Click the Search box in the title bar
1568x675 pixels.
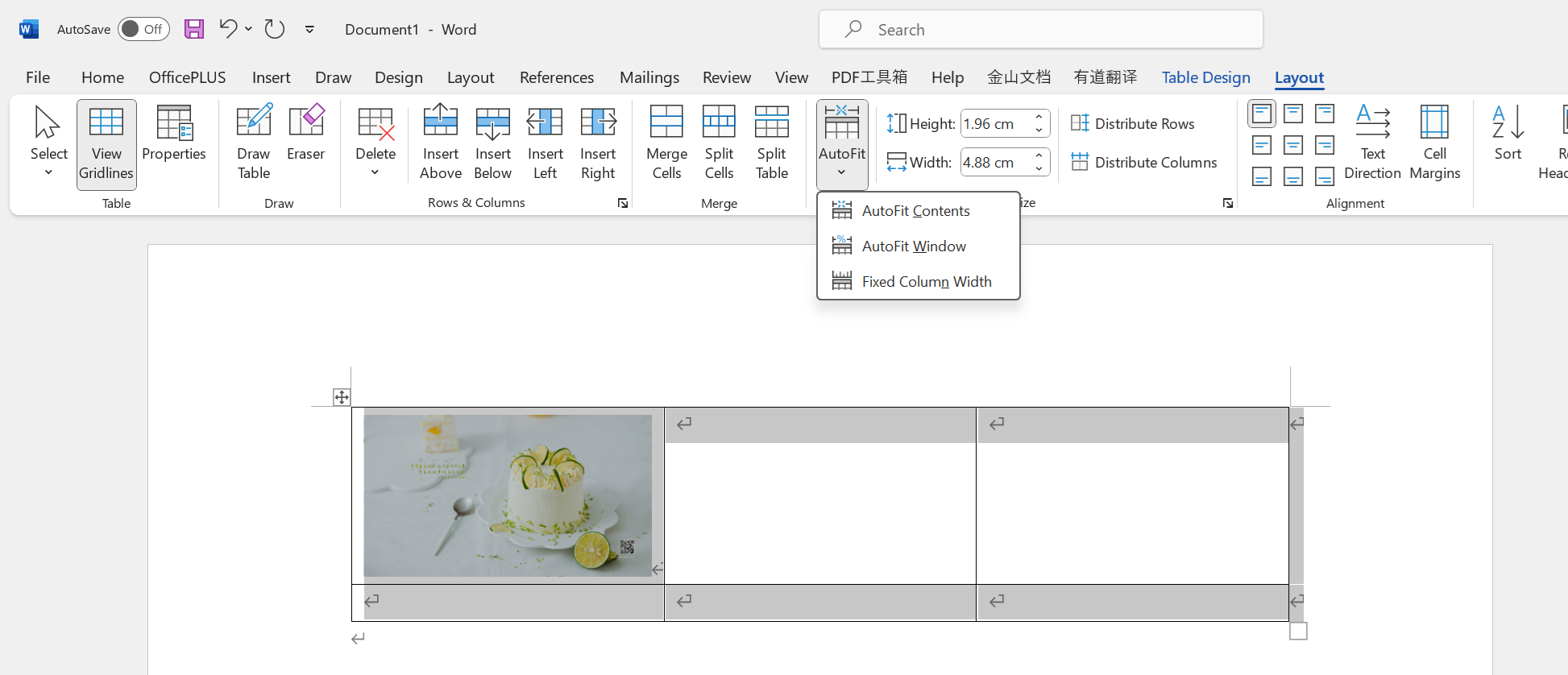pyautogui.click(x=1041, y=30)
